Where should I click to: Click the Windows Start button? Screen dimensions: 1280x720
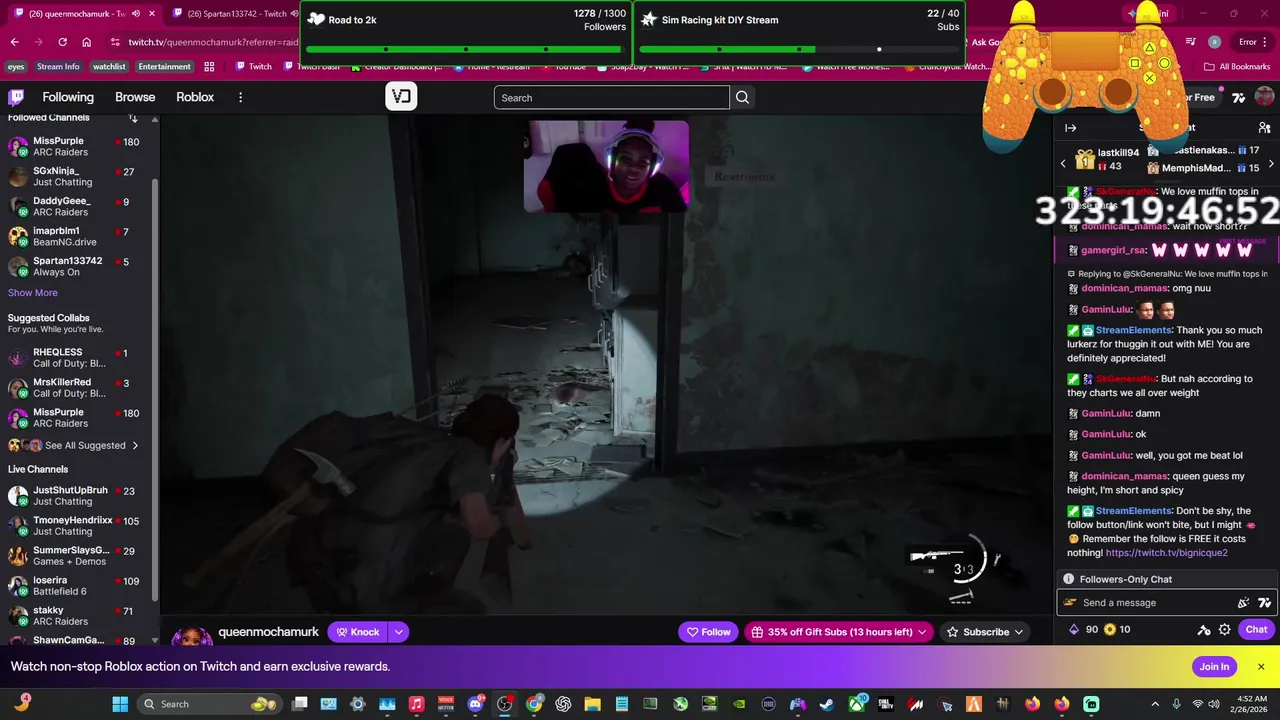tap(120, 704)
